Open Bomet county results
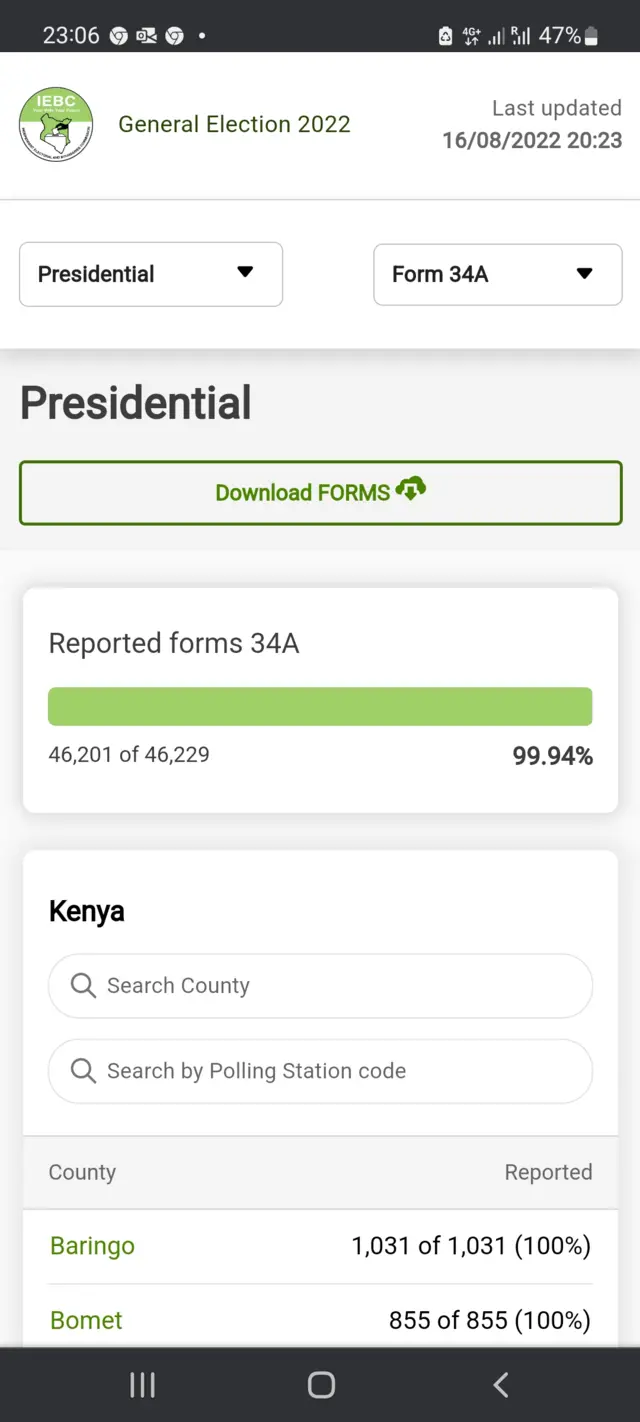Image resolution: width=640 pixels, height=1422 pixels. click(86, 1320)
